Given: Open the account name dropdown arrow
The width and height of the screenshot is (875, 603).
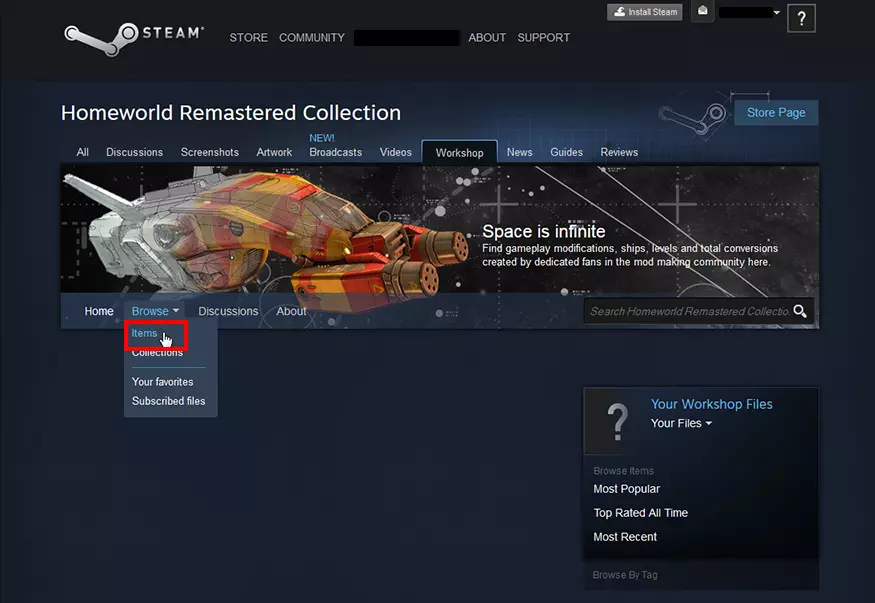Looking at the screenshot, I should tap(776, 12).
